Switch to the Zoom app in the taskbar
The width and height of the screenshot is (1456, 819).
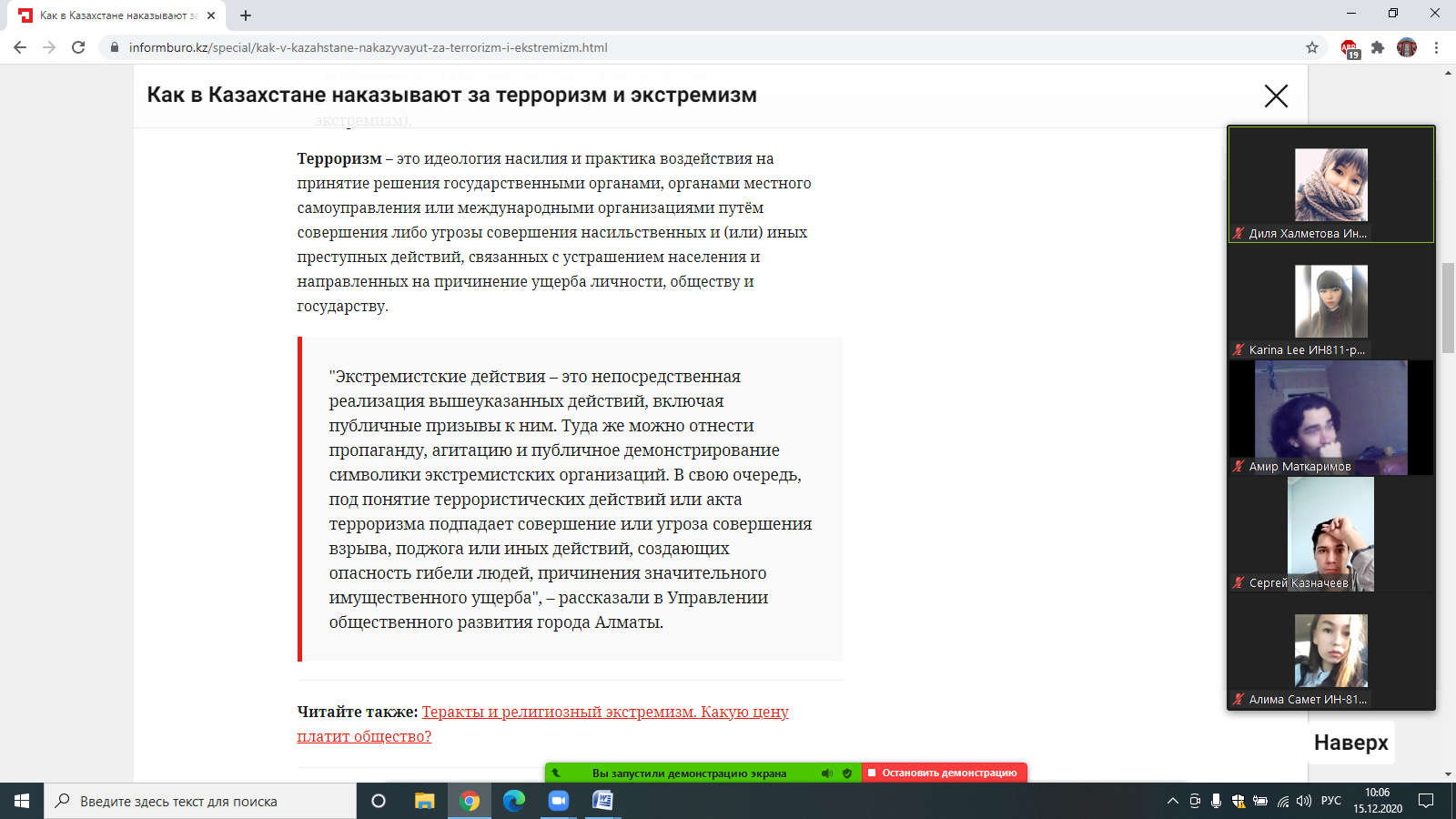pyautogui.click(x=559, y=801)
